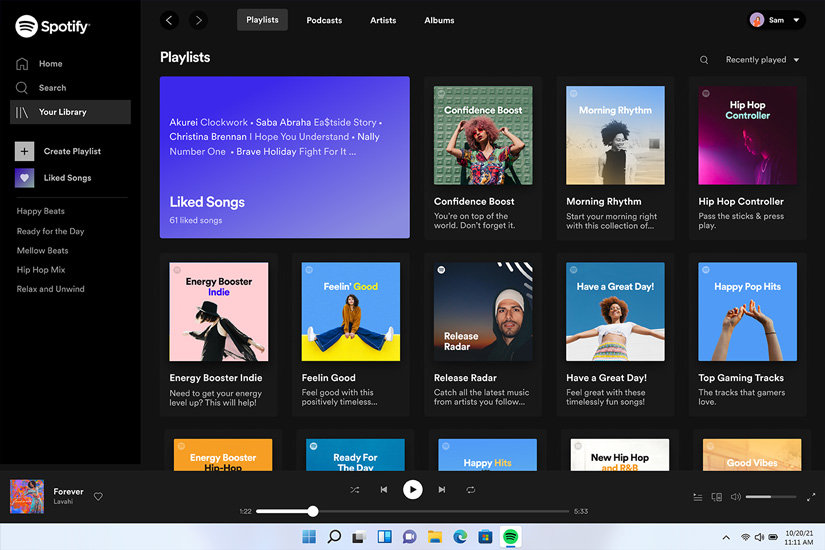
Task: Open File Explorer from taskbar
Action: (x=435, y=537)
